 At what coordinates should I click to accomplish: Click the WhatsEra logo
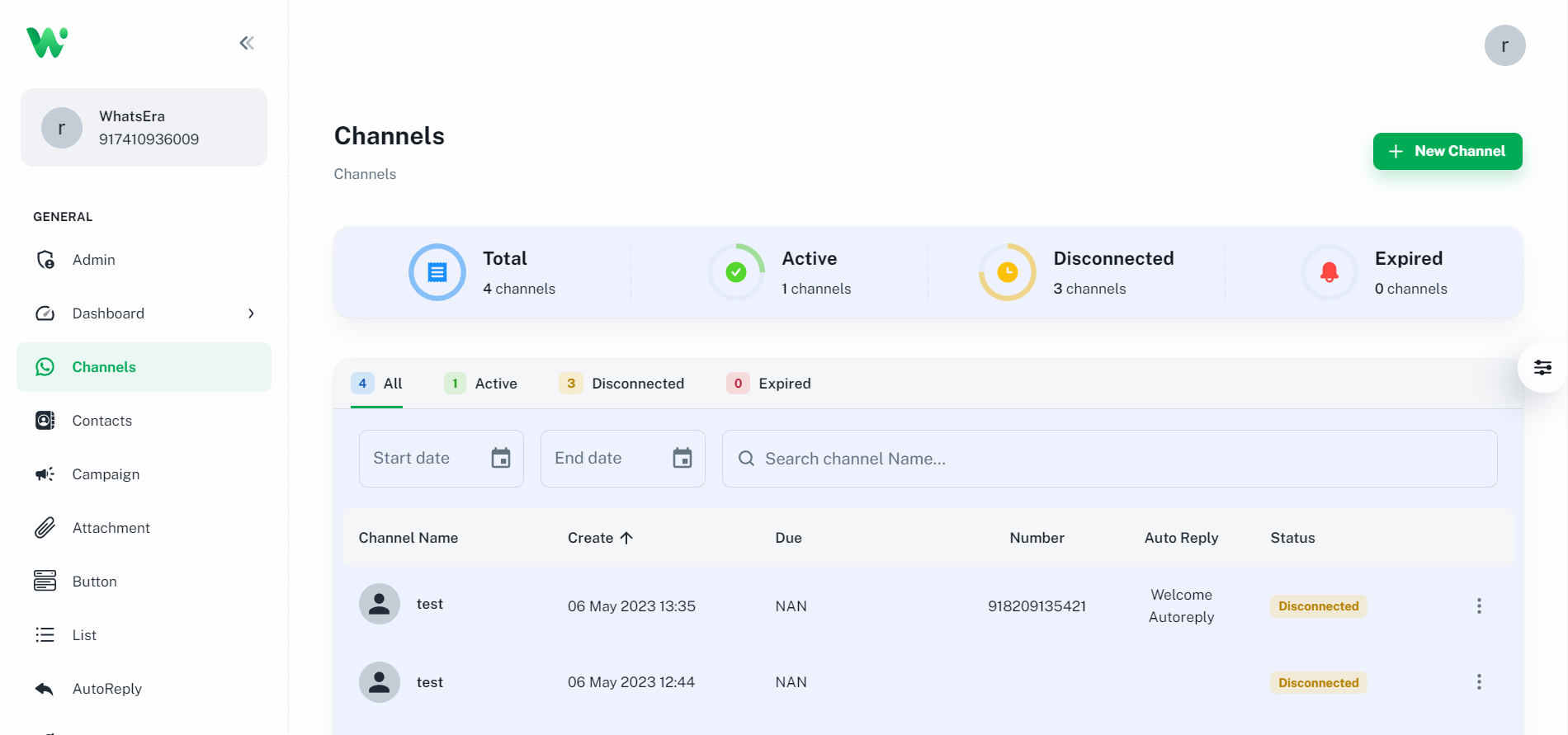(47, 42)
